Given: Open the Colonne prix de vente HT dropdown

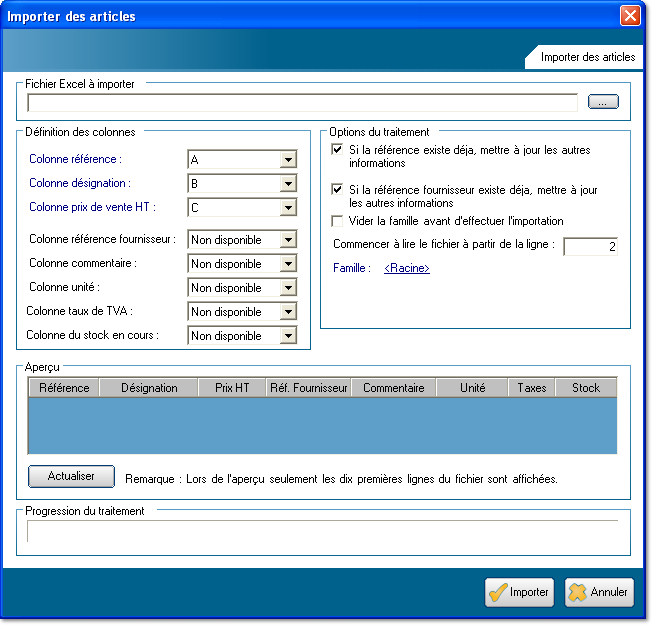Looking at the screenshot, I should (x=288, y=208).
